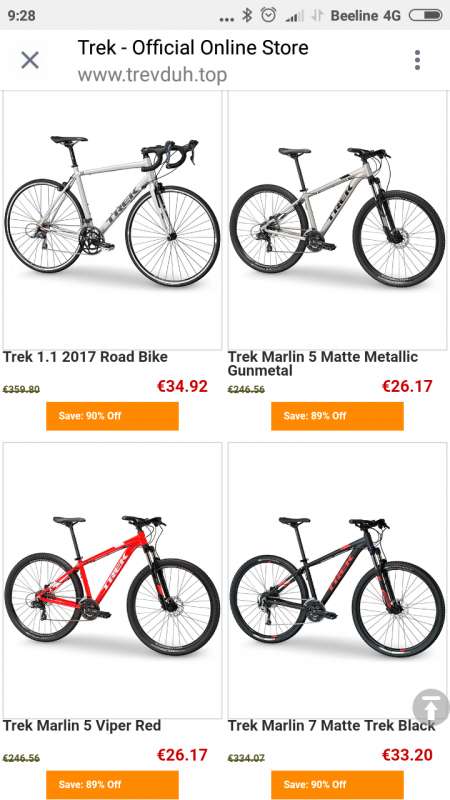This screenshot has height=800, width=450.
Task: Tap Save: 89% Off under Viper Red
Action: pos(112,785)
